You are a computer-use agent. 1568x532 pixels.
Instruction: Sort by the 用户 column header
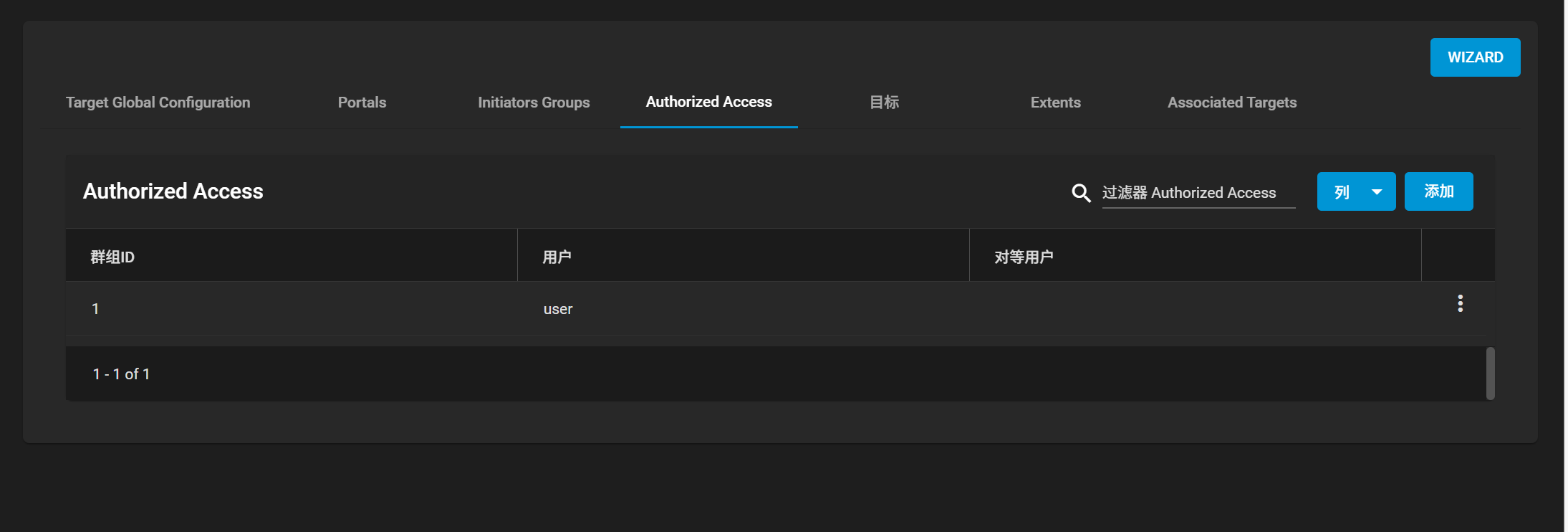(x=557, y=257)
